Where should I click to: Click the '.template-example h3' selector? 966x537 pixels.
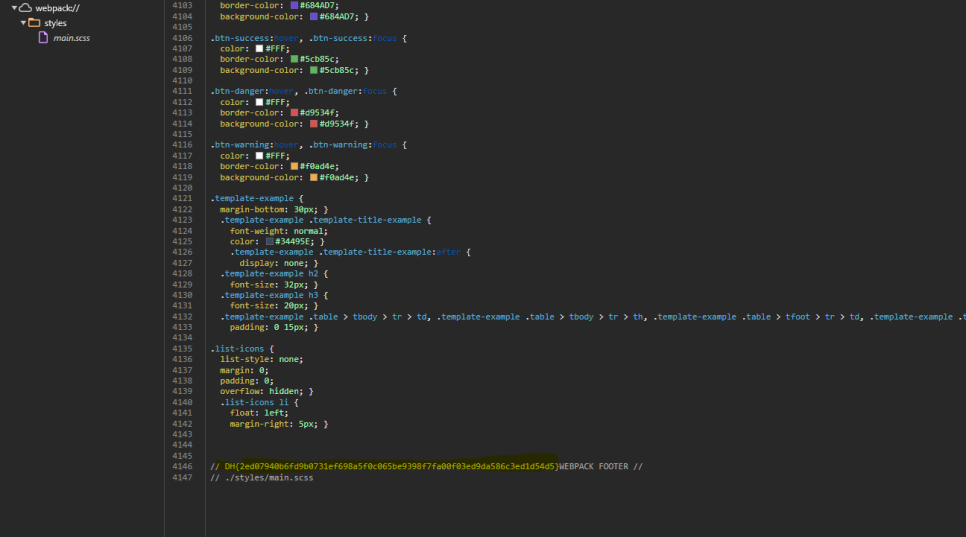[269, 295]
